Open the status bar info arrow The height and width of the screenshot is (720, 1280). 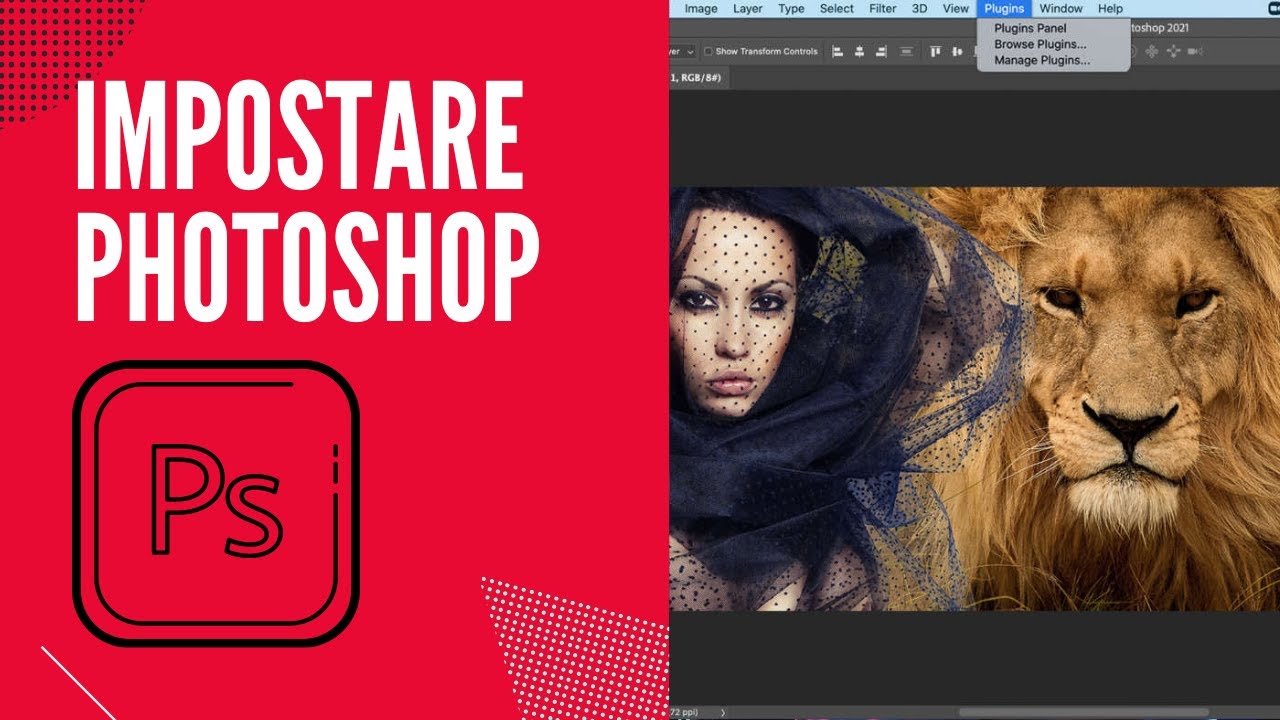(723, 712)
